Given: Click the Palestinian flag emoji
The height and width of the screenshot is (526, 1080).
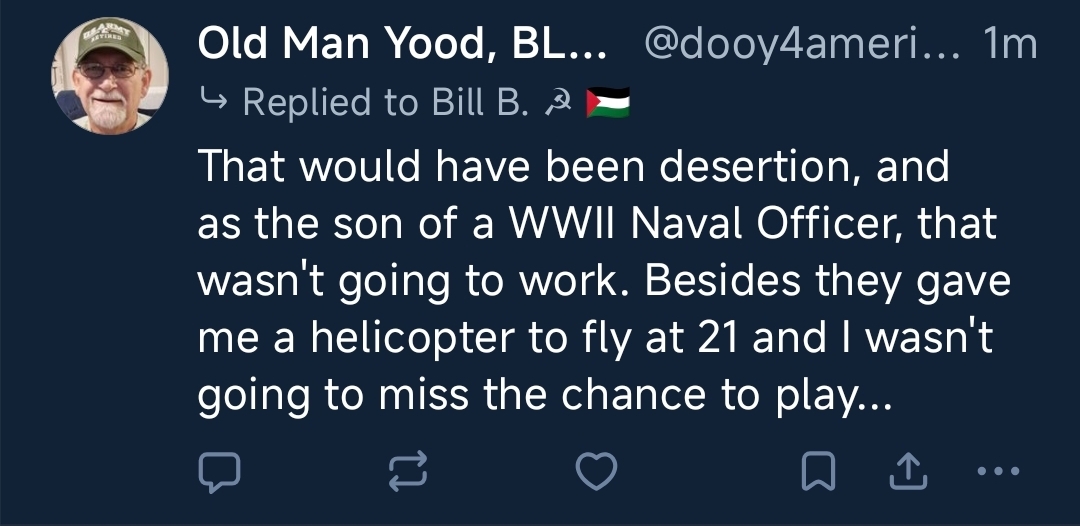Looking at the screenshot, I should point(607,101).
